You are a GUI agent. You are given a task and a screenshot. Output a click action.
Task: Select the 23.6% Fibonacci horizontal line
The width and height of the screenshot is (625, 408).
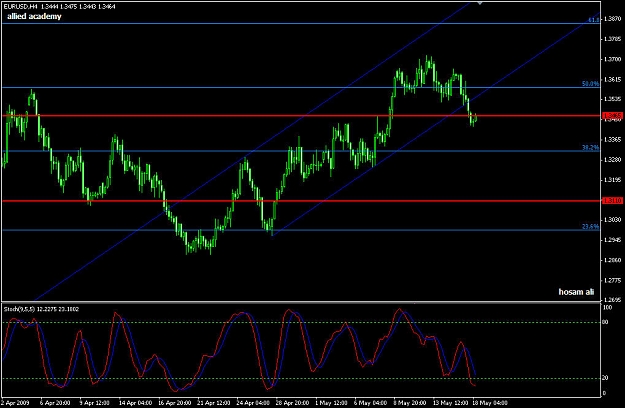(301, 230)
